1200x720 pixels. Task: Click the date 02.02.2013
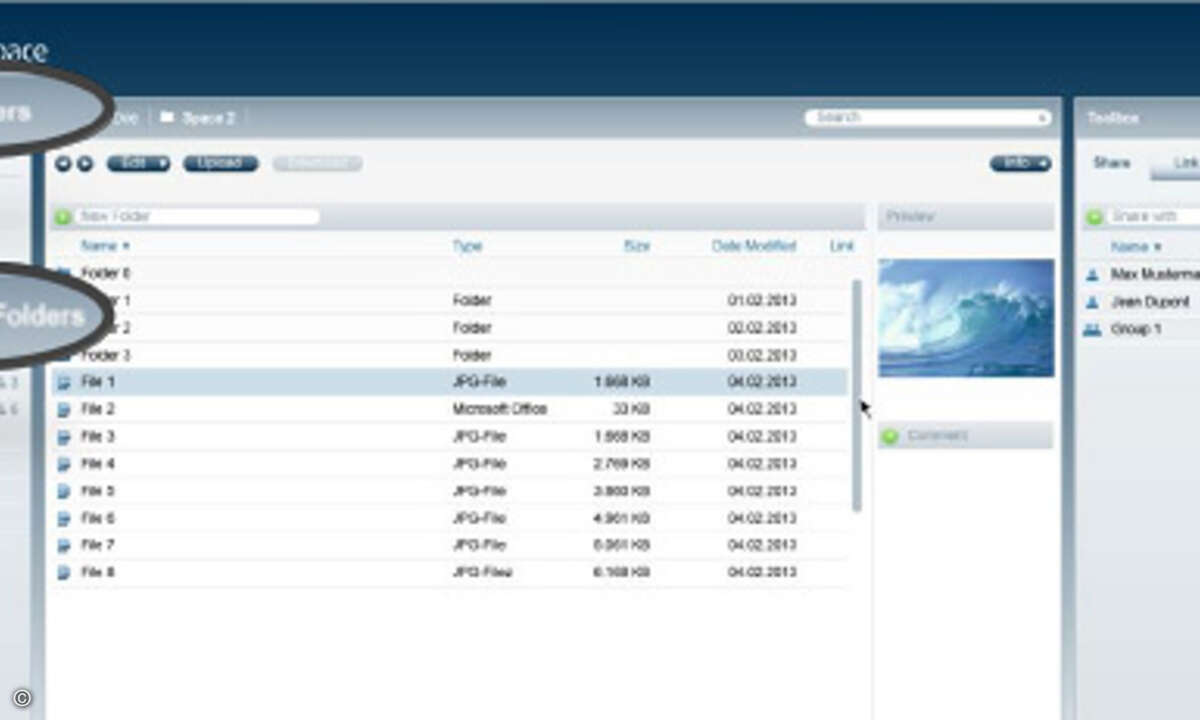pyautogui.click(x=762, y=328)
